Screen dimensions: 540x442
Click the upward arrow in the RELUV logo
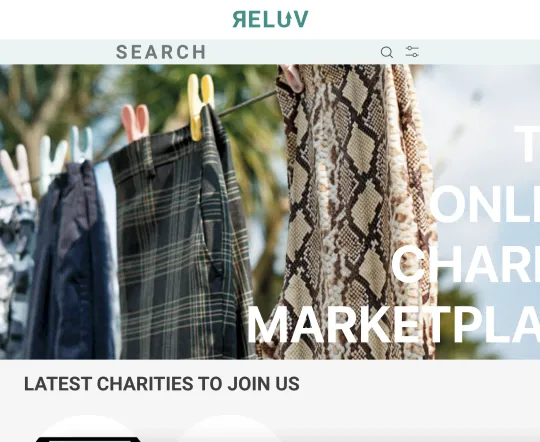(x=285, y=19)
